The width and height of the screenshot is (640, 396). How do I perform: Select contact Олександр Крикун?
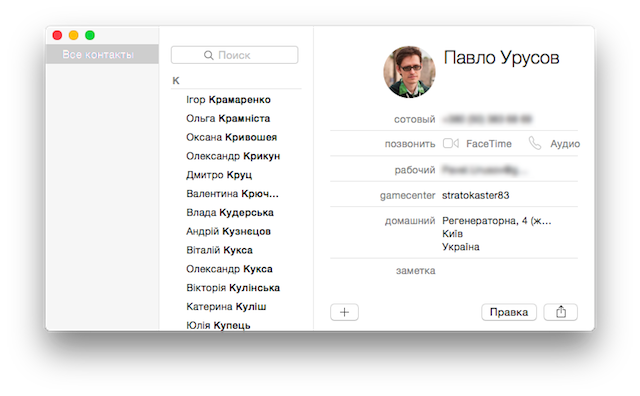point(233,156)
